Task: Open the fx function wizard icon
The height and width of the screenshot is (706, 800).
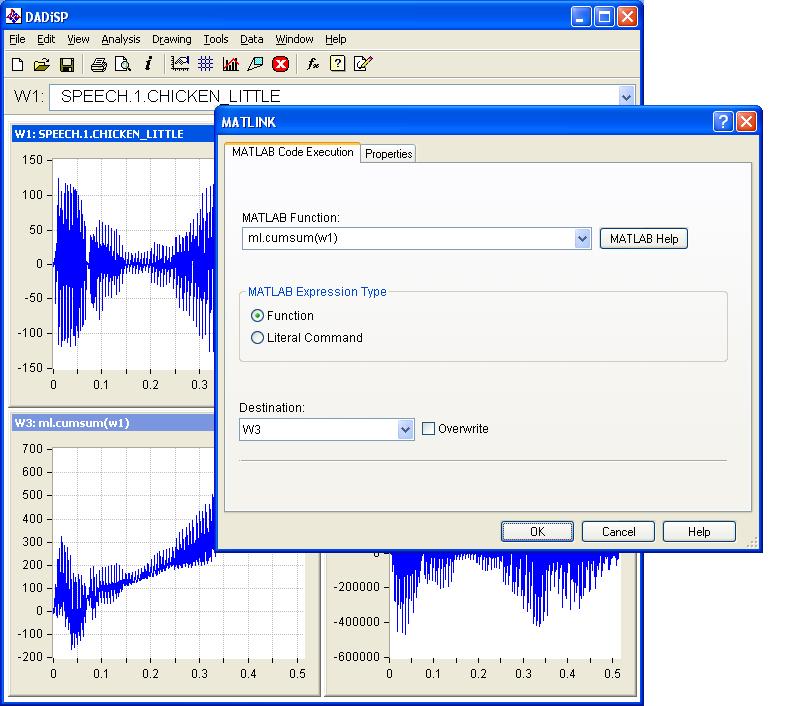Action: coord(313,64)
